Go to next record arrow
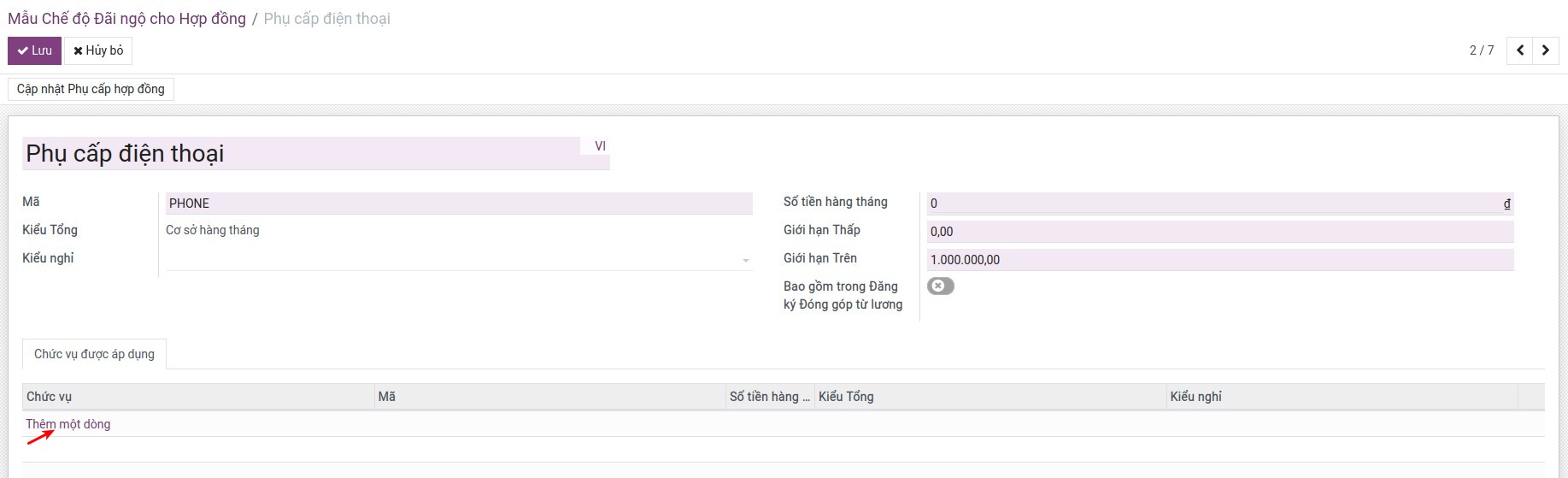Image resolution: width=1568 pixels, height=478 pixels. (1545, 50)
